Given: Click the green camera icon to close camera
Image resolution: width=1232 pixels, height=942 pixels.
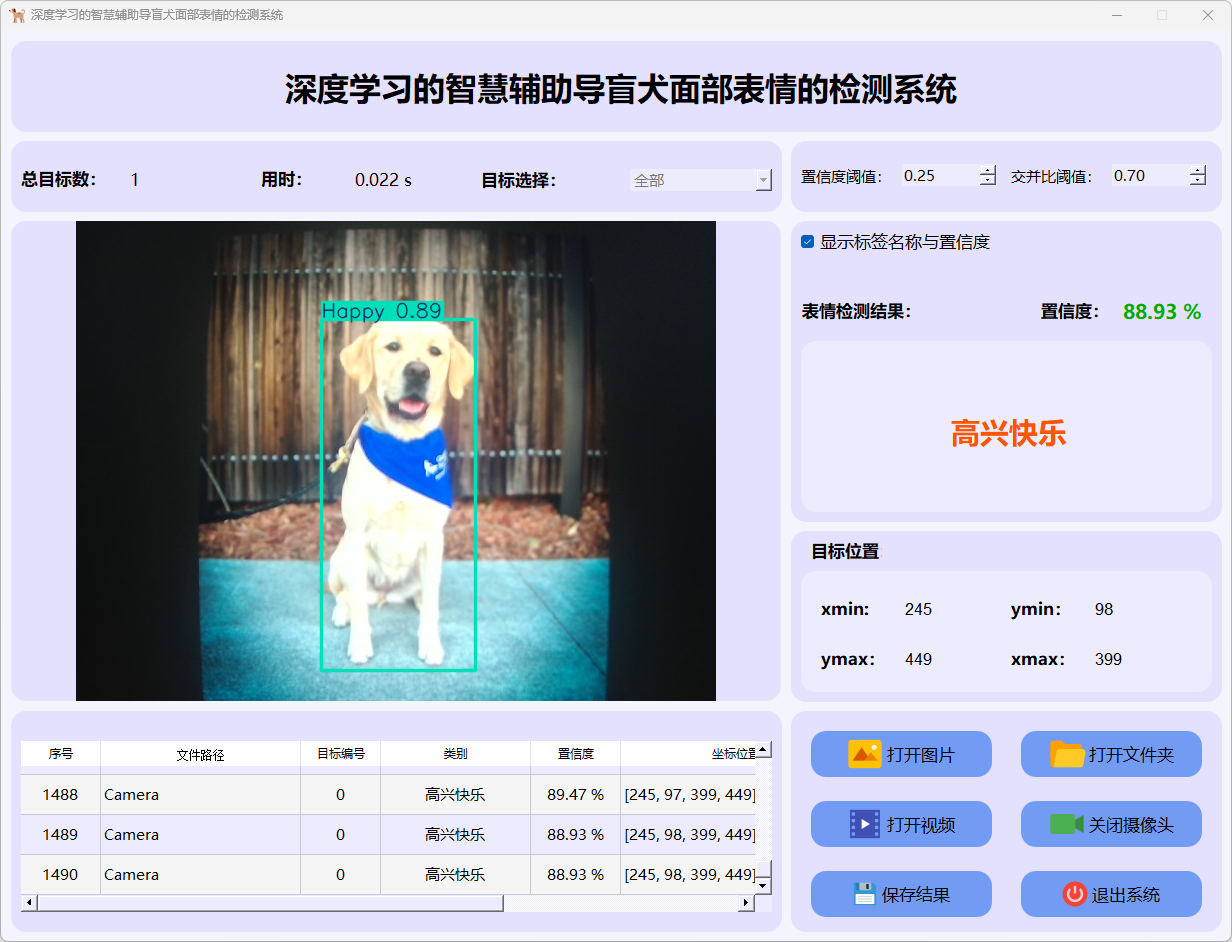Looking at the screenshot, I should coord(1066,824).
